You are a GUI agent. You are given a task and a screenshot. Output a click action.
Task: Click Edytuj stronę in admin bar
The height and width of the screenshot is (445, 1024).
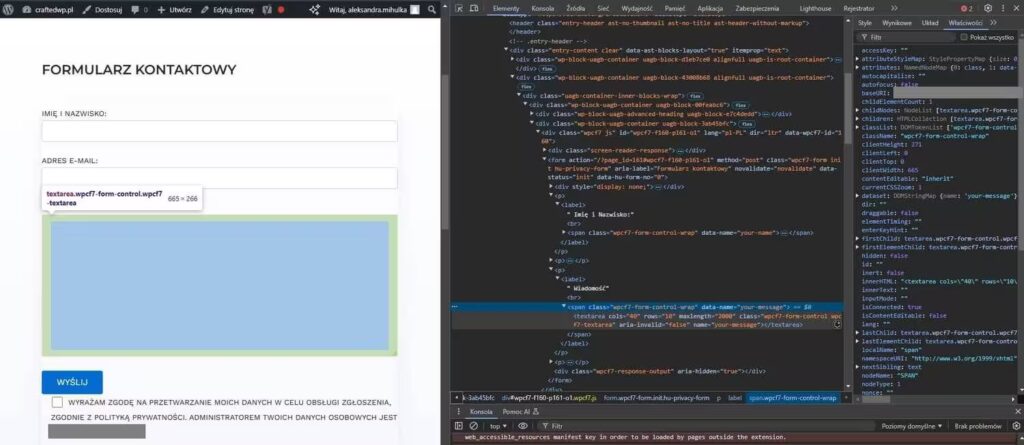pos(227,10)
